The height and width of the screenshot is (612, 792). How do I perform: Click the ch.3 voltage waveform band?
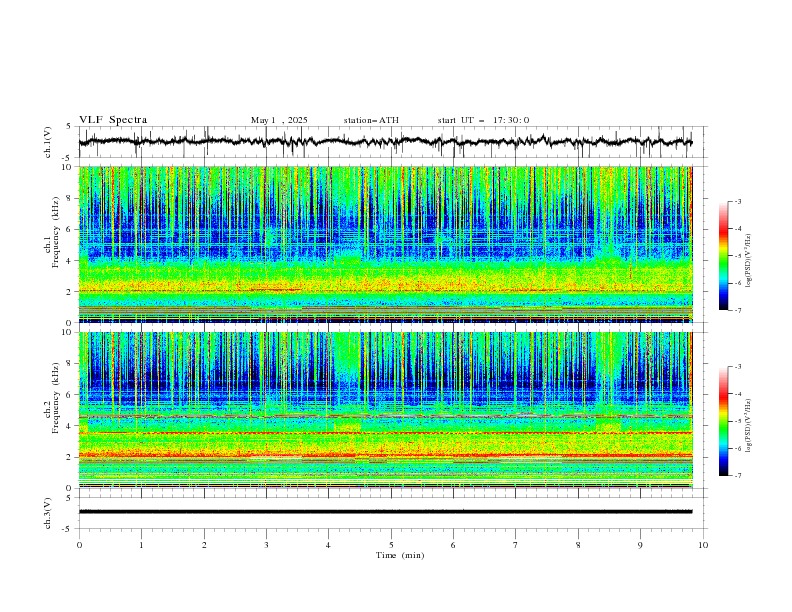[385, 512]
